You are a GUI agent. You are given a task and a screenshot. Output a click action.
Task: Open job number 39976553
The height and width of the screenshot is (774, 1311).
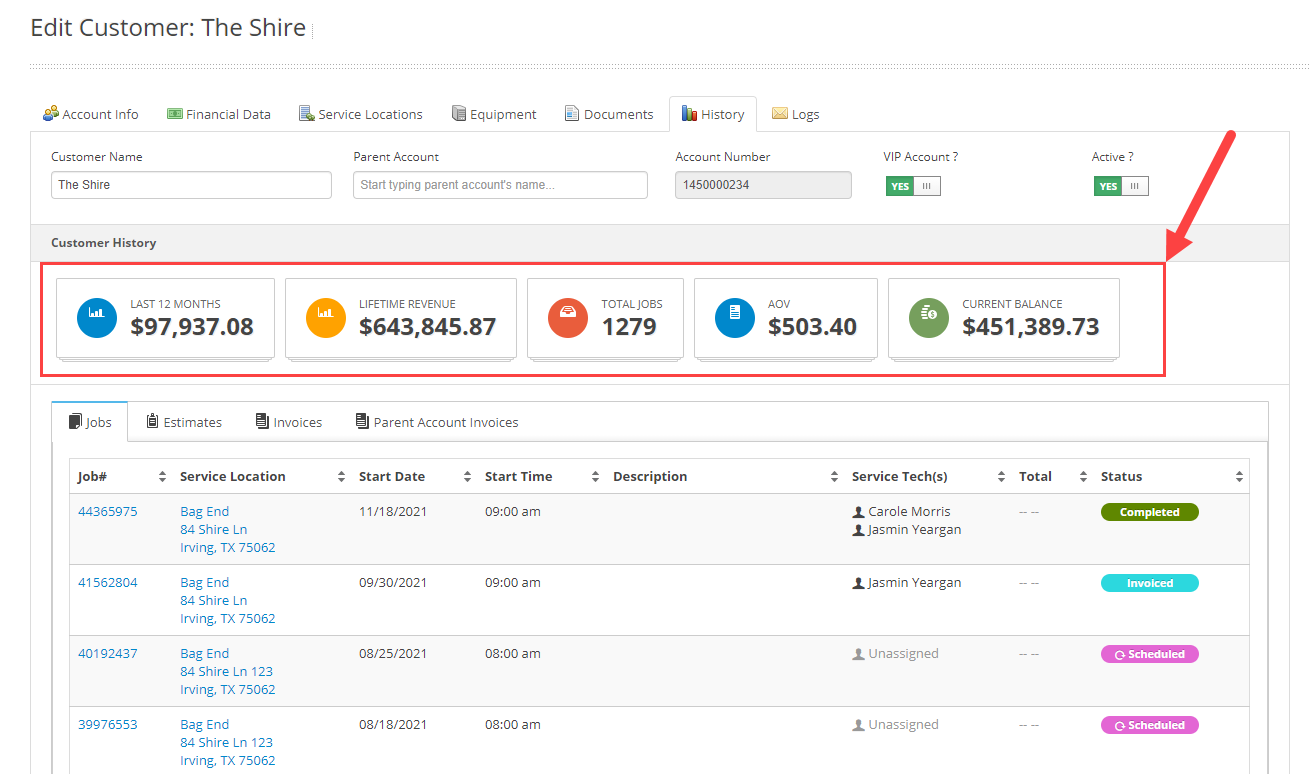coord(108,725)
